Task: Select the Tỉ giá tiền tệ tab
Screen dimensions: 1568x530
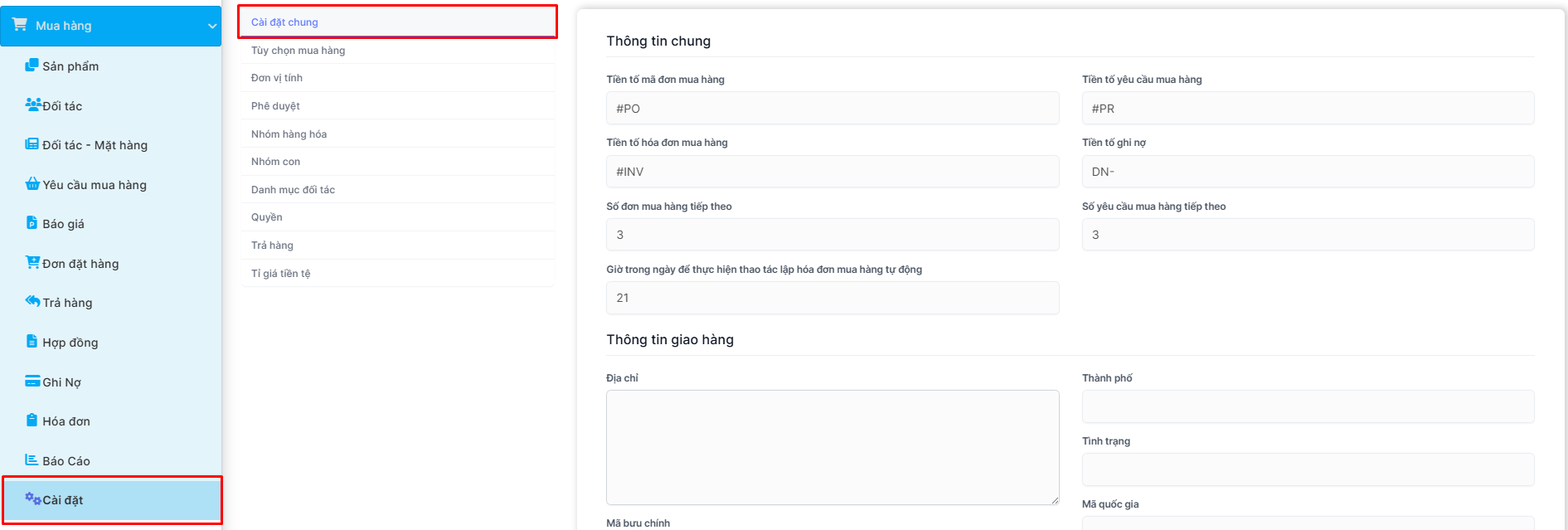Action: pos(280,274)
